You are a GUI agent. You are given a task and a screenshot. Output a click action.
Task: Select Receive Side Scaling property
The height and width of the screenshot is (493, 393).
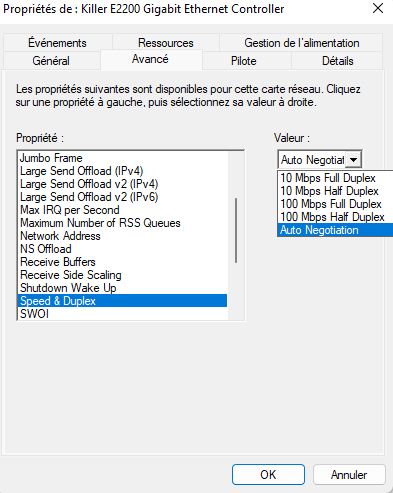pyautogui.click(x=122, y=275)
